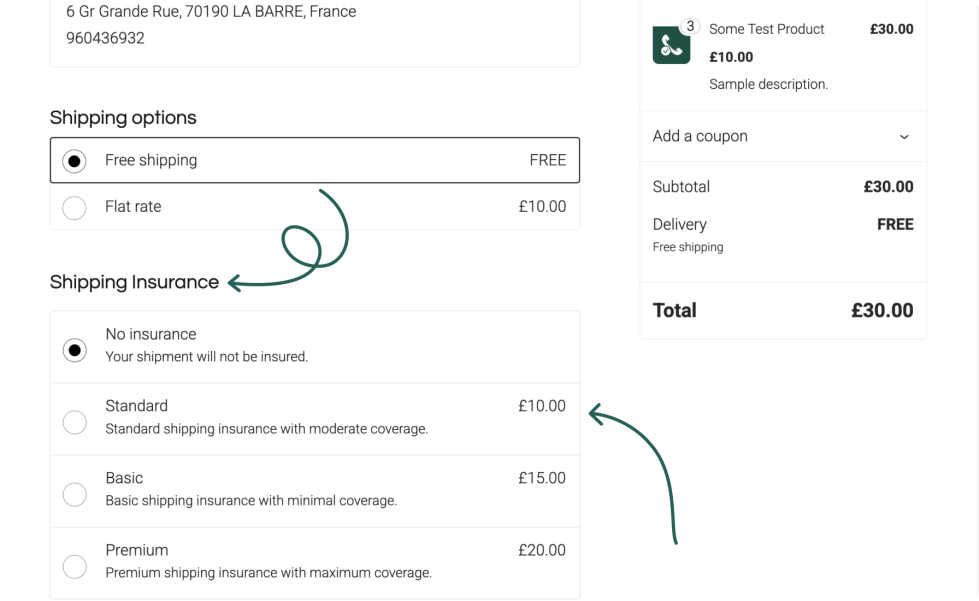Click the Basic £15.00 price label
This screenshot has width=979, height=601.
[x=542, y=478]
